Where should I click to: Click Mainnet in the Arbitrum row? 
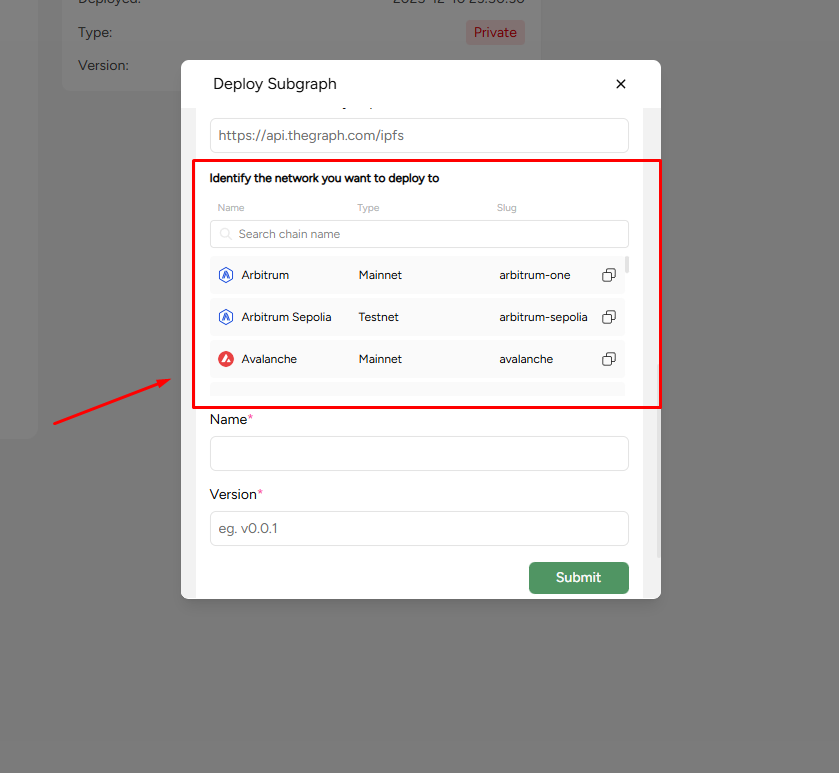point(380,275)
